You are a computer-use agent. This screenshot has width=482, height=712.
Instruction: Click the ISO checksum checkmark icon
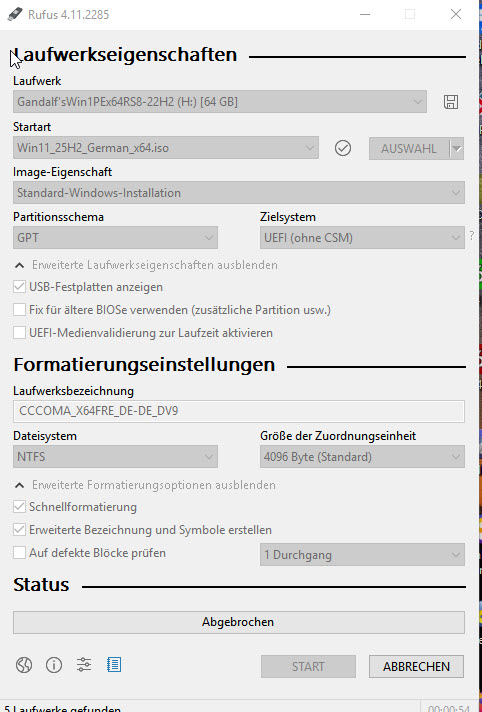pyautogui.click(x=343, y=148)
